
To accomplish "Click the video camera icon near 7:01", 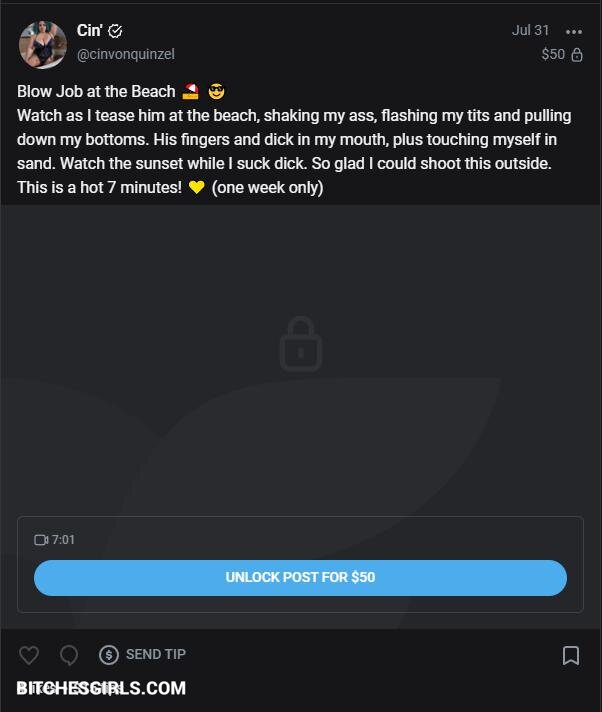I will (x=41, y=540).
